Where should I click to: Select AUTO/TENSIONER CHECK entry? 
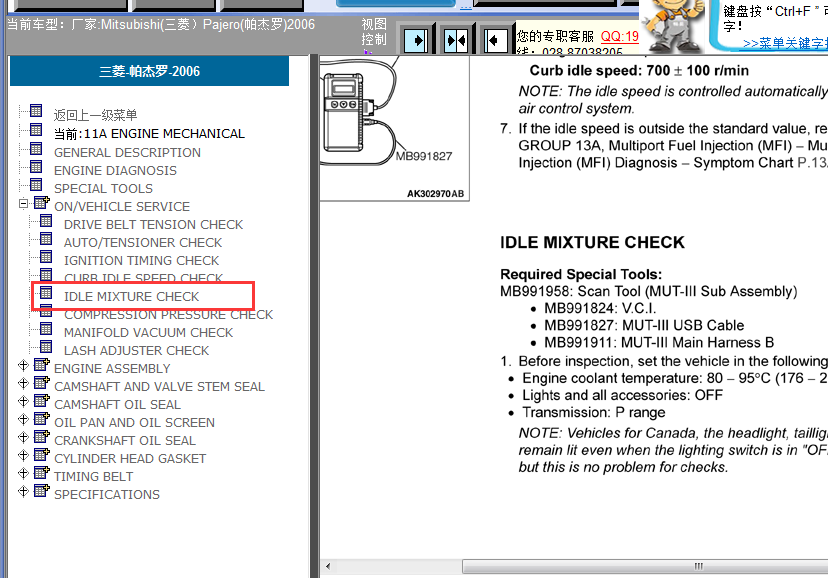143,242
